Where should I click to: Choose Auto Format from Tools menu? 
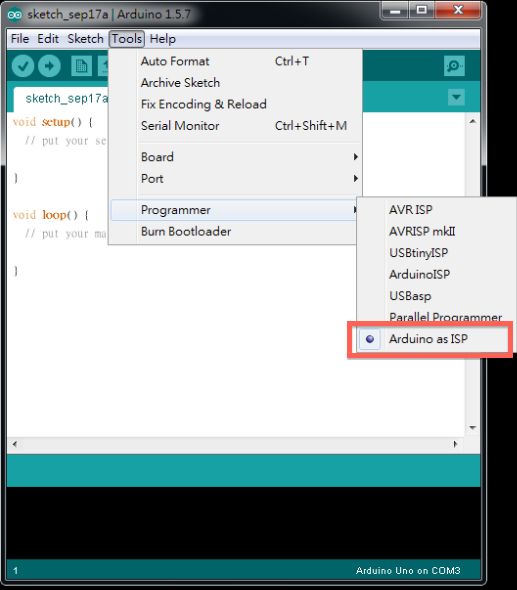235,61
